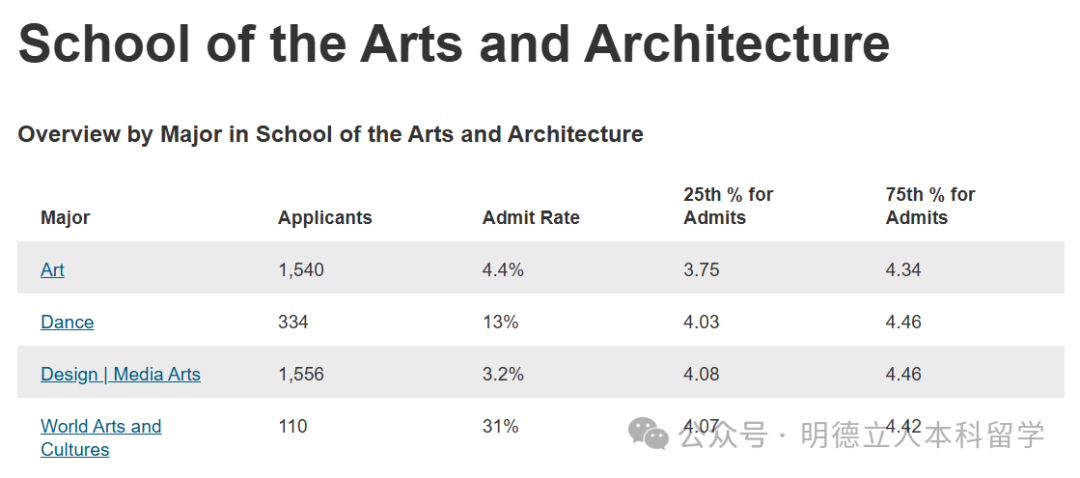Image resolution: width=1080 pixels, height=478 pixels.
Task: Click the Admit Rate column header
Action: pos(530,217)
